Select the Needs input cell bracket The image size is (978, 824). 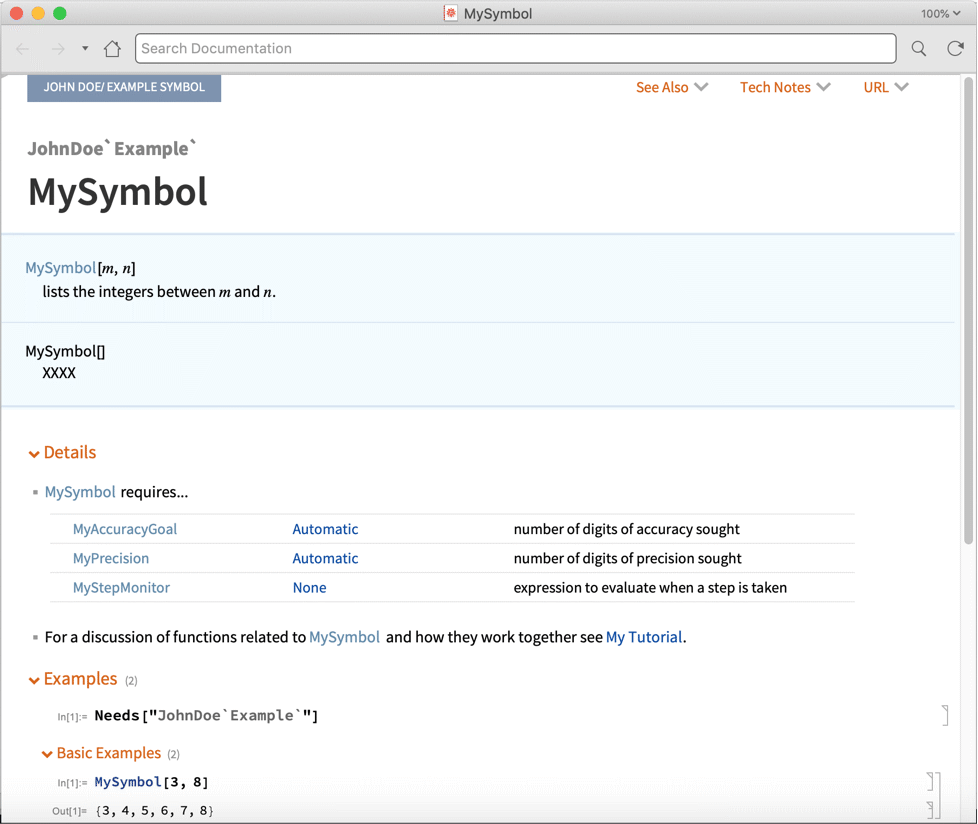click(945, 715)
